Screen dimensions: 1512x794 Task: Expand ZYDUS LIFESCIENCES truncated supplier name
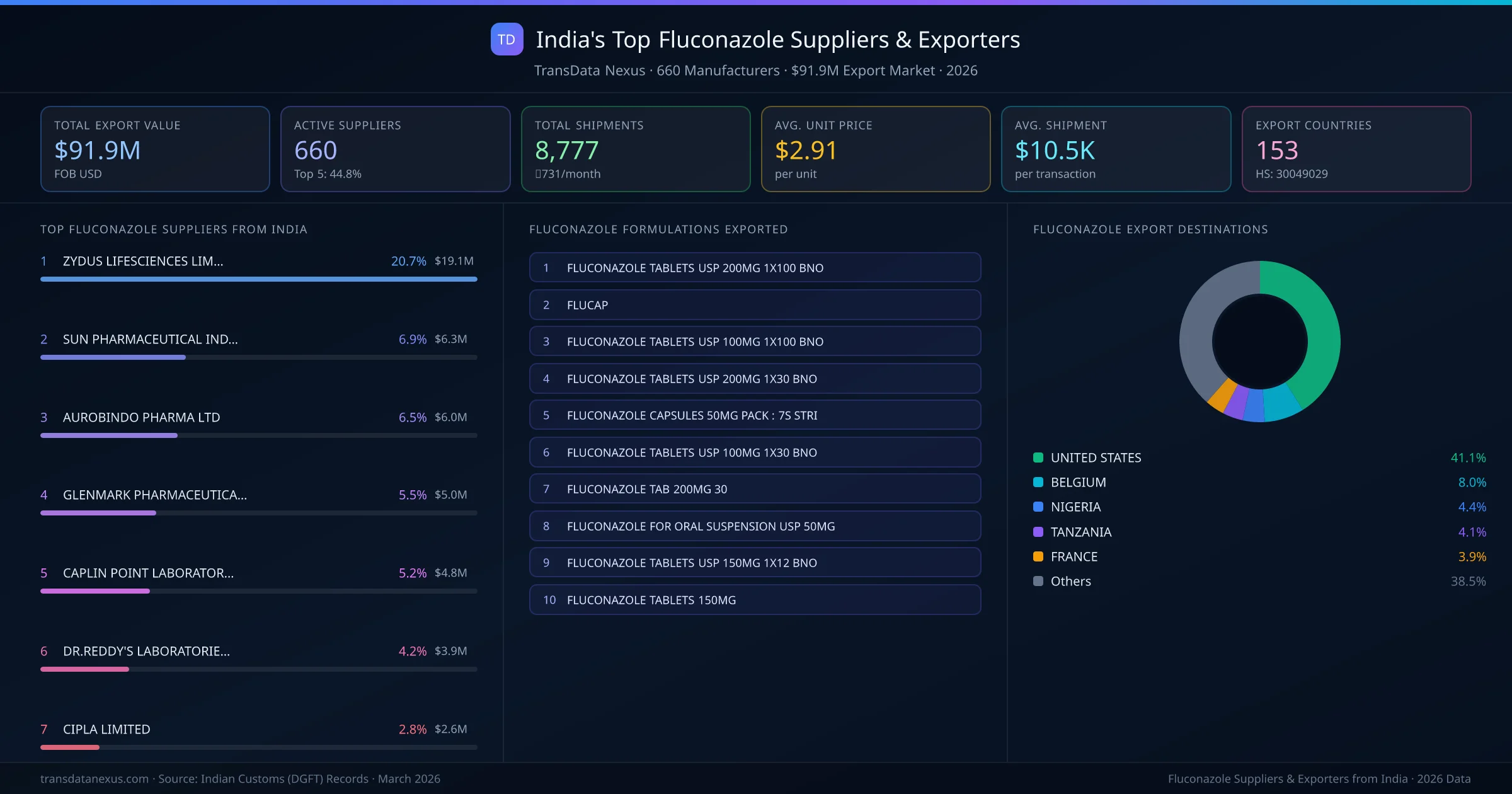142,261
